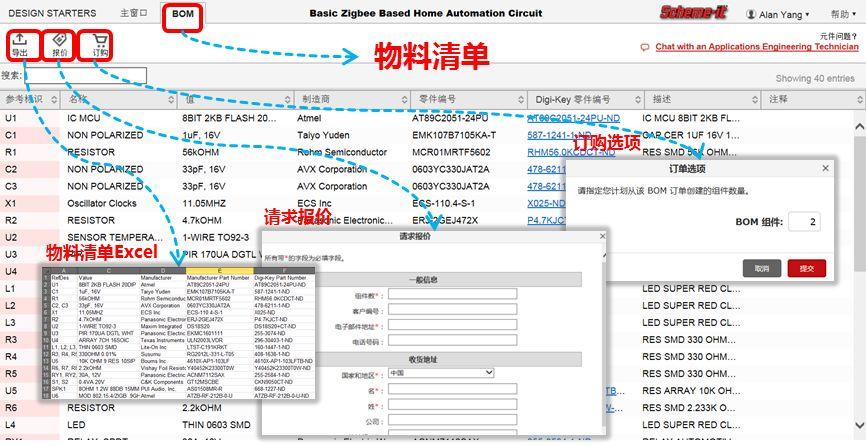Click the BOM 组件 quantity field
This screenshot has width=866, height=446.
[x=804, y=222]
